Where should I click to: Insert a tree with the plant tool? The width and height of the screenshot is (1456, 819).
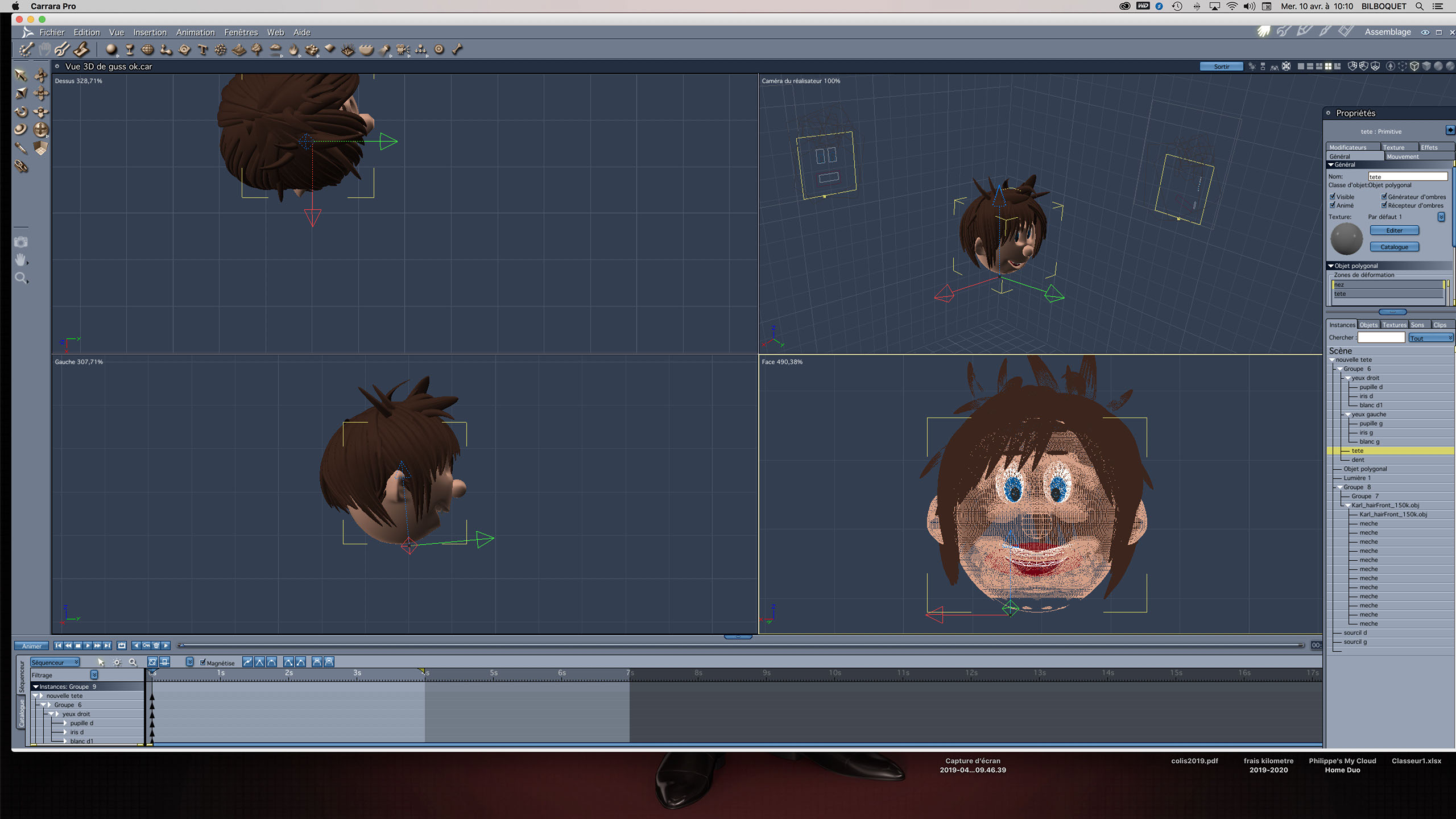257,49
